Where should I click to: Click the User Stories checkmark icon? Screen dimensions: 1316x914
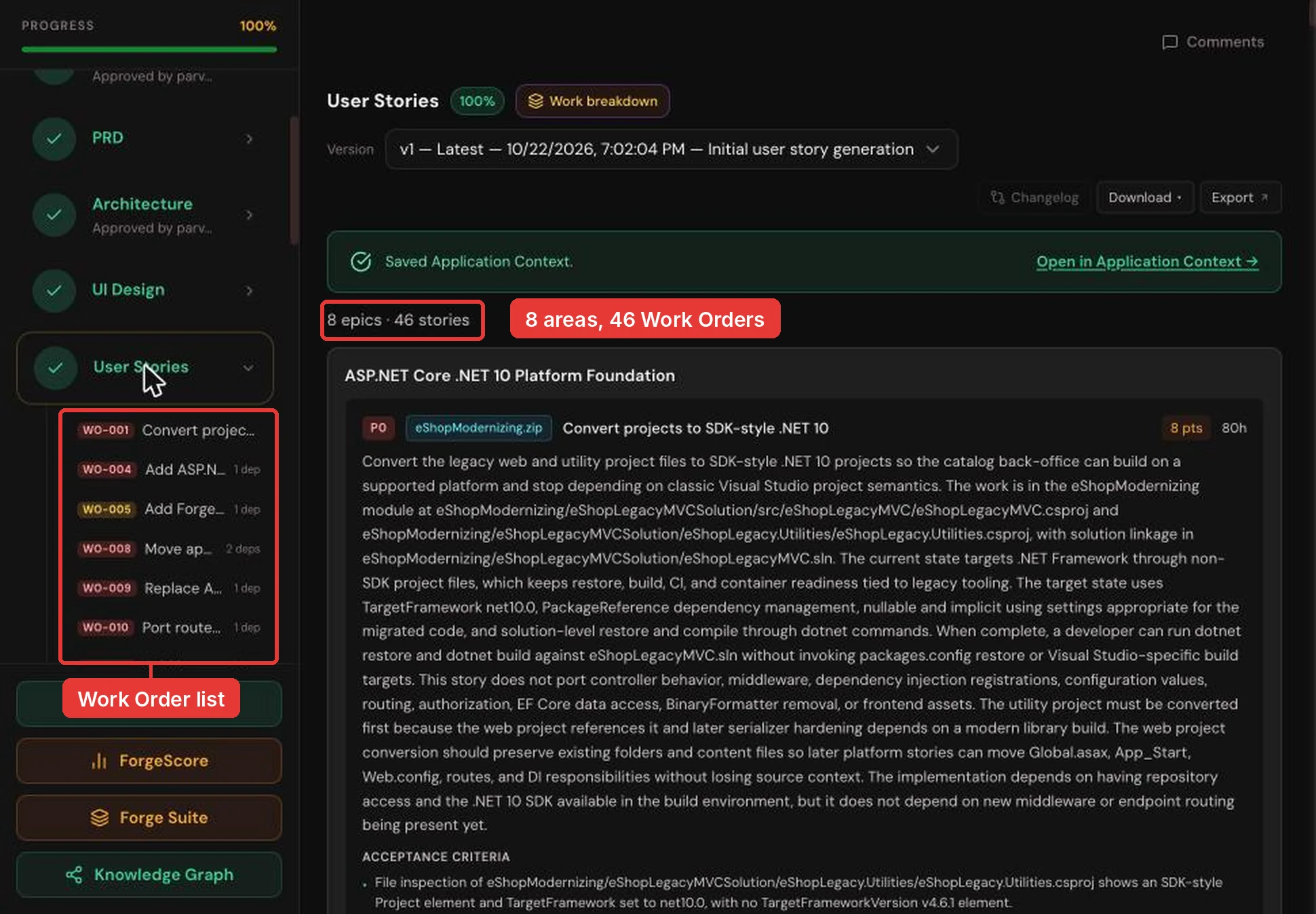(55, 367)
